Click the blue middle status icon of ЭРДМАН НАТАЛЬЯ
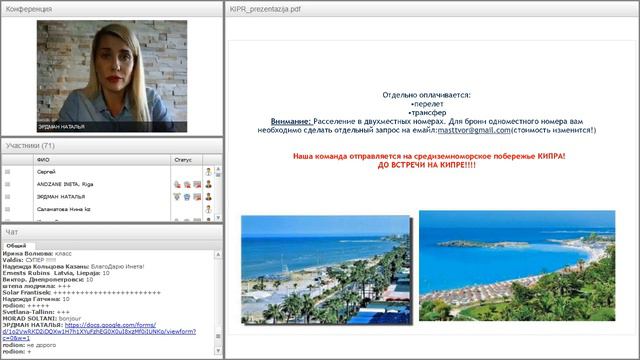This screenshot has height=360, width=640. [x=187, y=197]
